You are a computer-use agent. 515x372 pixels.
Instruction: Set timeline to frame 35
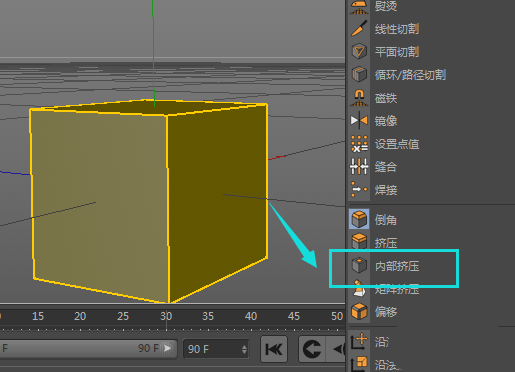pyautogui.click(x=208, y=316)
